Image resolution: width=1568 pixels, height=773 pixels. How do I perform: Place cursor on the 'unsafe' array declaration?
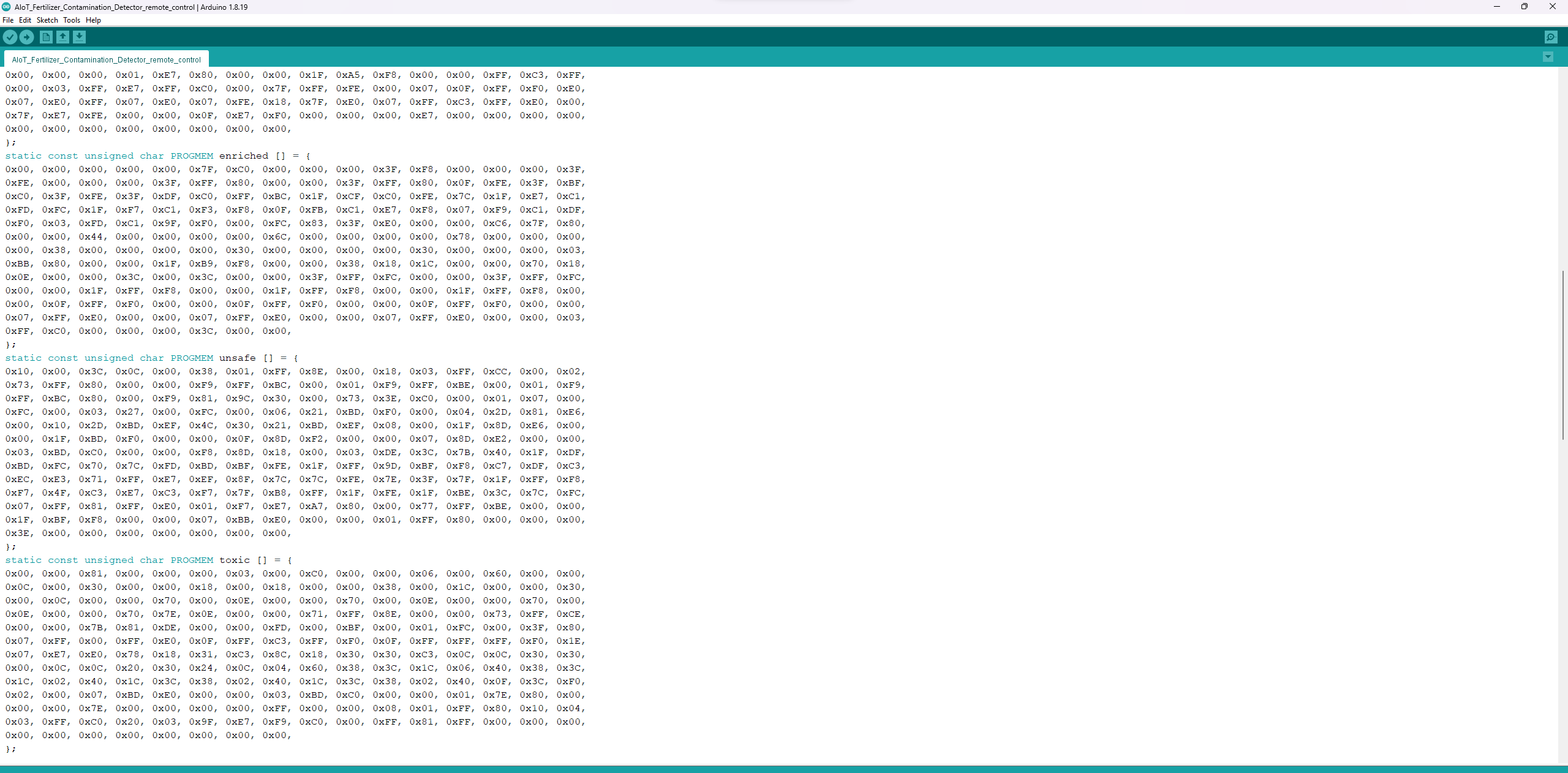(237, 358)
